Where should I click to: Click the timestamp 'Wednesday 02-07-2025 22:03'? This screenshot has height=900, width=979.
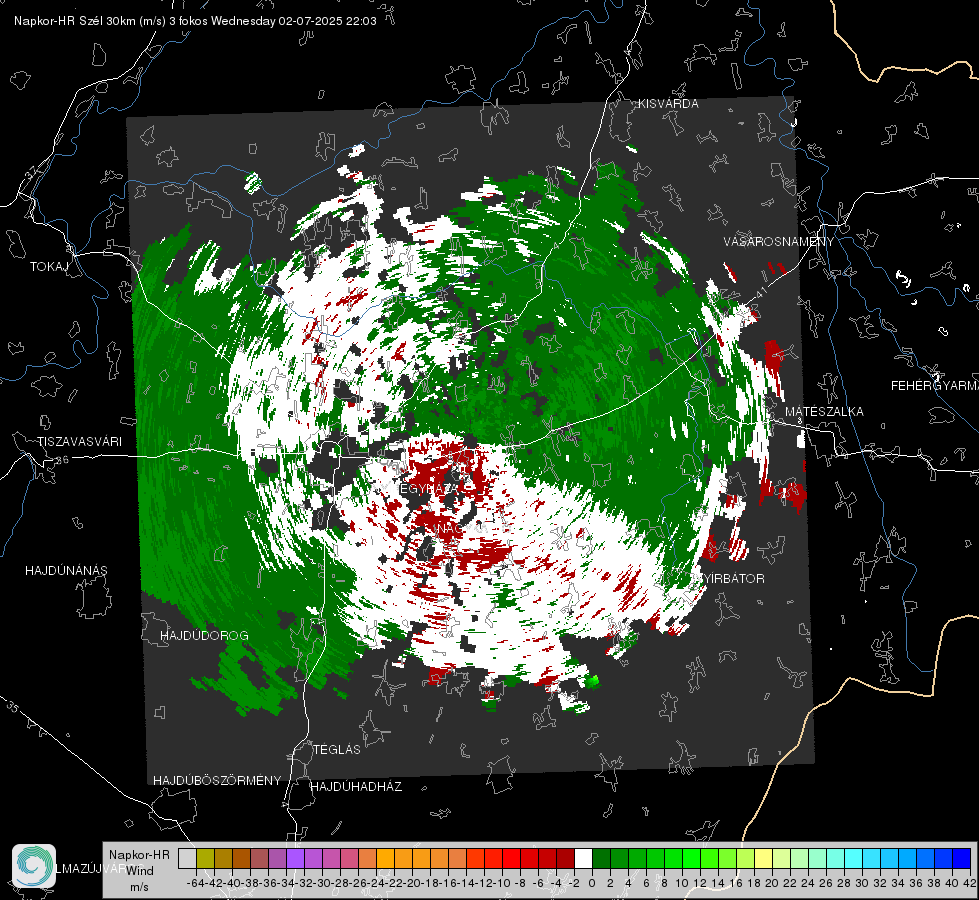[293, 21]
